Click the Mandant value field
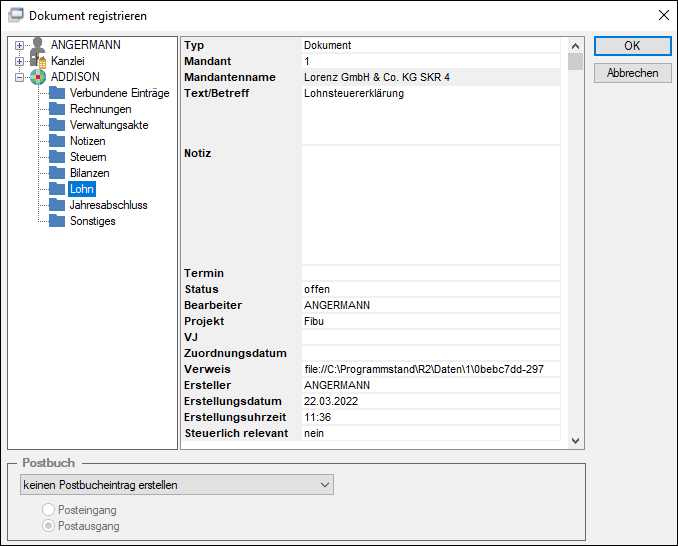The image size is (678, 546). (431, 61)
